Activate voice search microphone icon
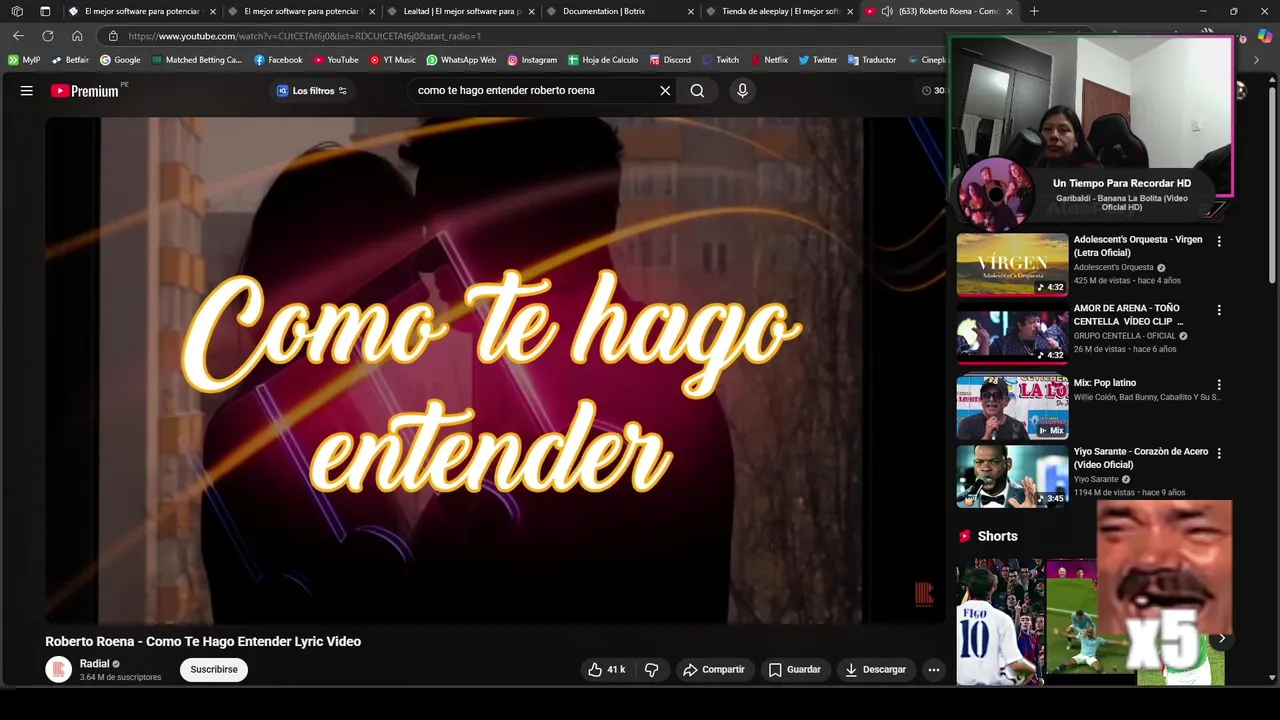The width and height of the screenshot is (1280, 720). (x=742, y=91)
